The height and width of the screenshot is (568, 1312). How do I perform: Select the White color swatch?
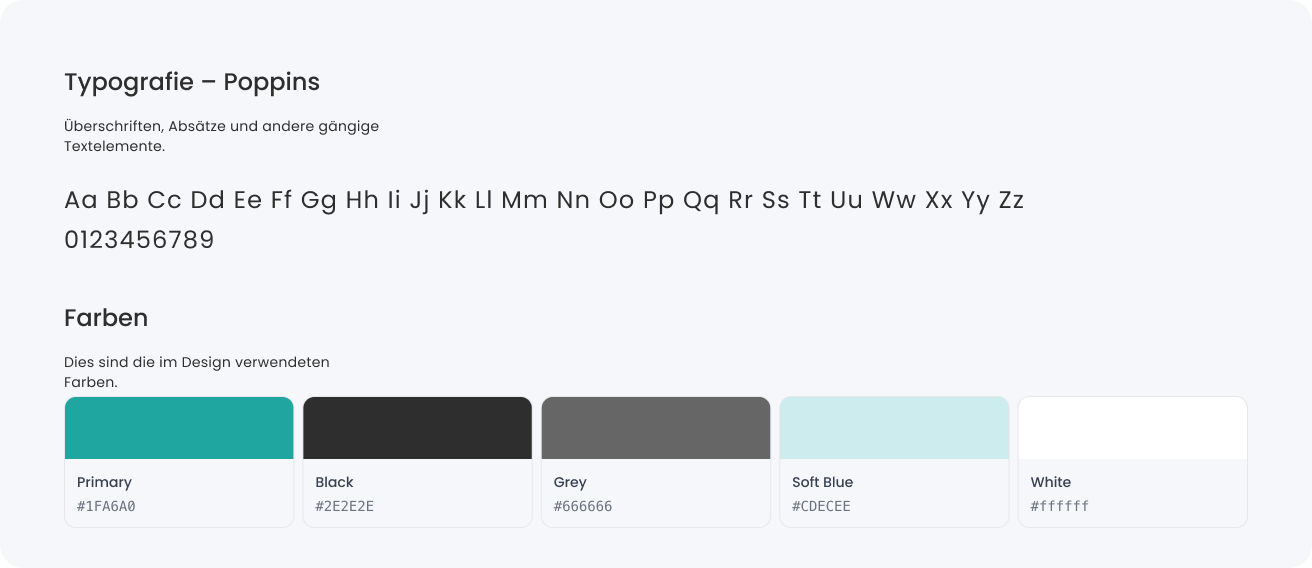(1132, 428)
